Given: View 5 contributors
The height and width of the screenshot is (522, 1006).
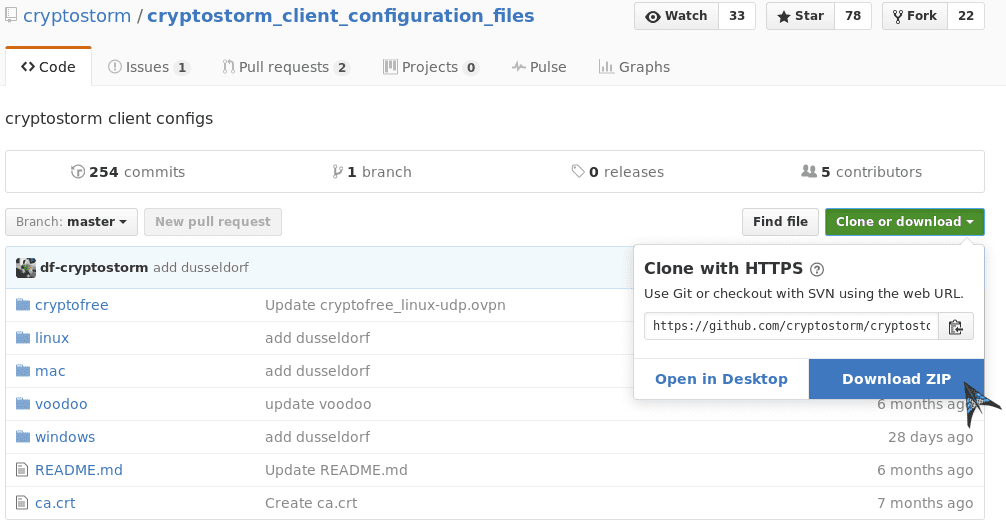Looking at the screenshot, I should pyautogui.click(x=861, y=172).
